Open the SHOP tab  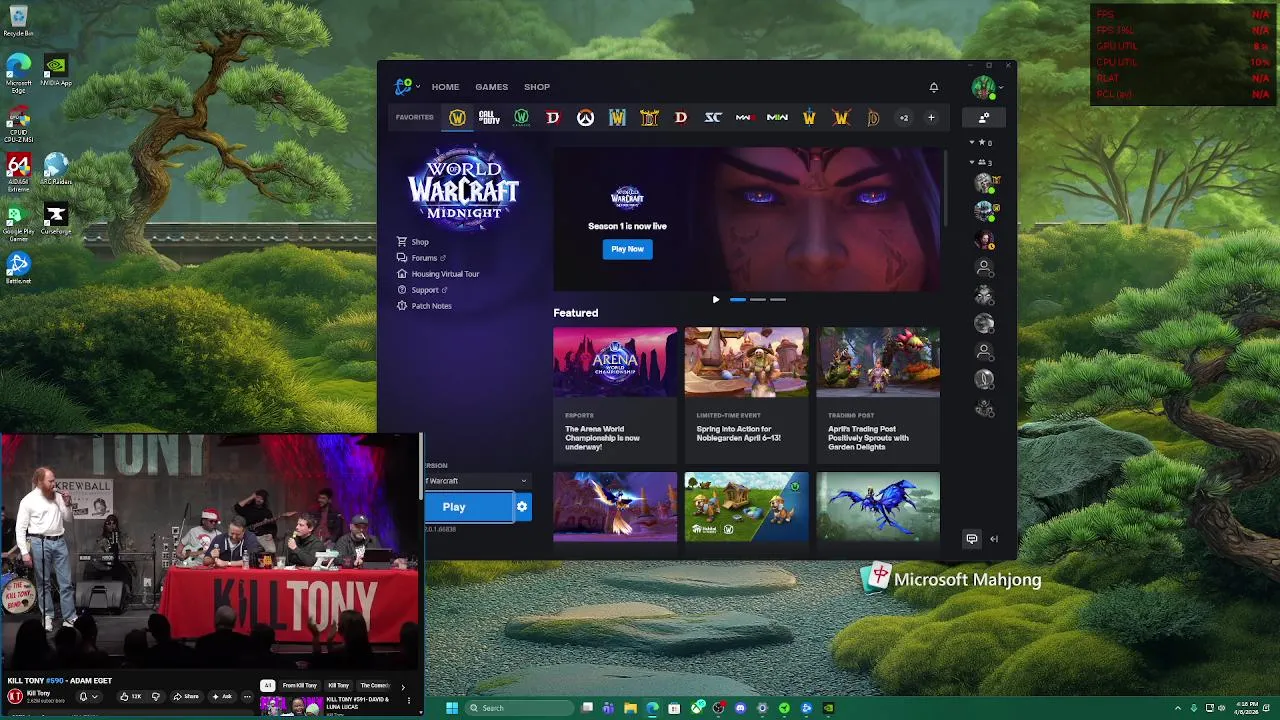coord(537,87)
